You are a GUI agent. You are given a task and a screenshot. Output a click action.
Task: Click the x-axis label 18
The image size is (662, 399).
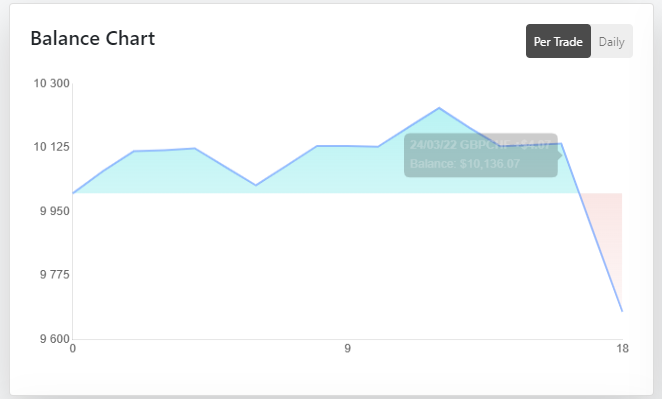(x=622, y=348)
